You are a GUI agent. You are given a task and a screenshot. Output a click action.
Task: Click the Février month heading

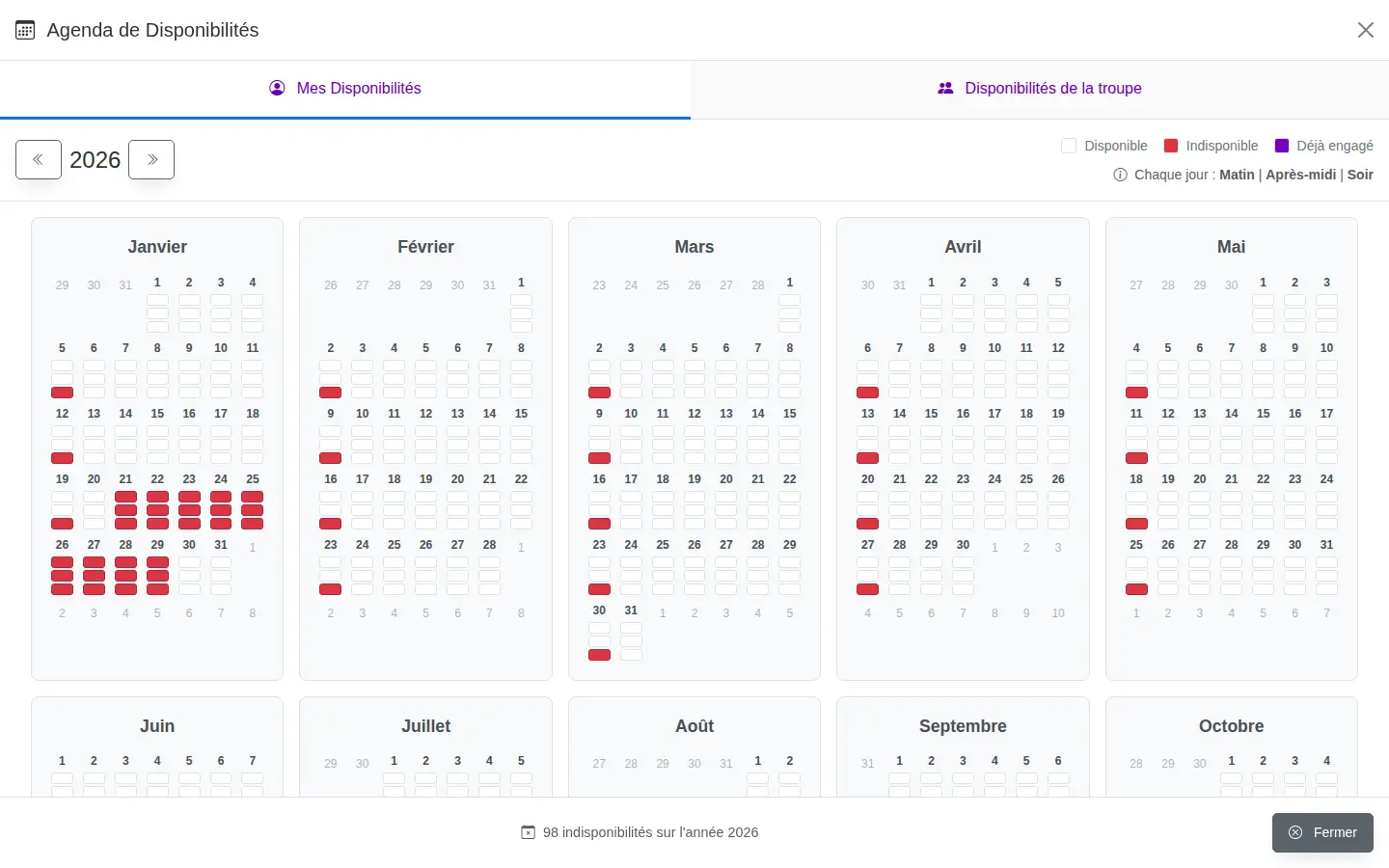click(425, 247)
